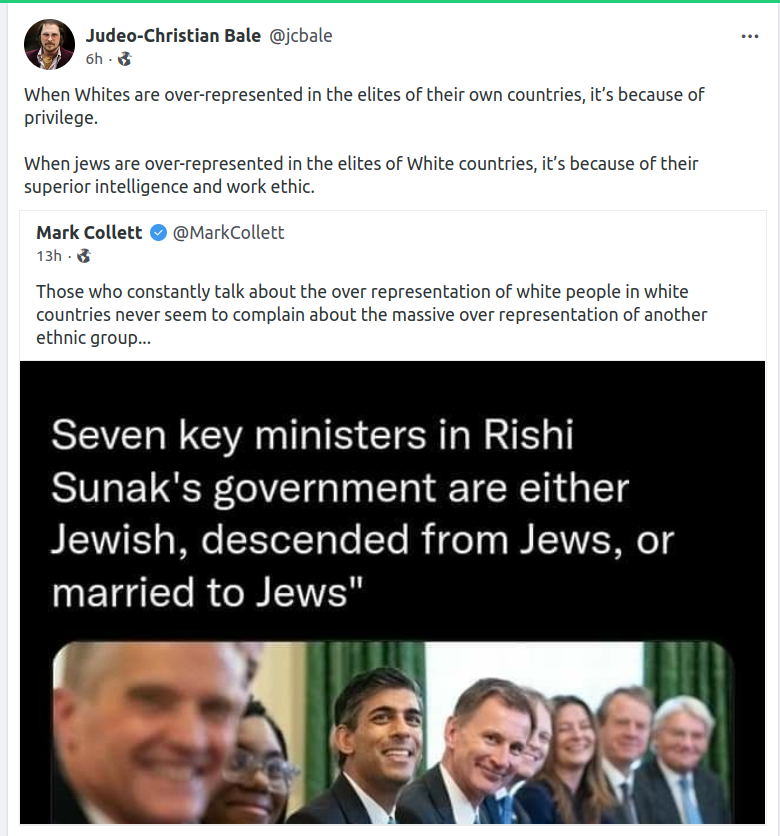Open the @jcbale handle link
The height and width of the screenshot is (836, 780).
coord(301,36)
